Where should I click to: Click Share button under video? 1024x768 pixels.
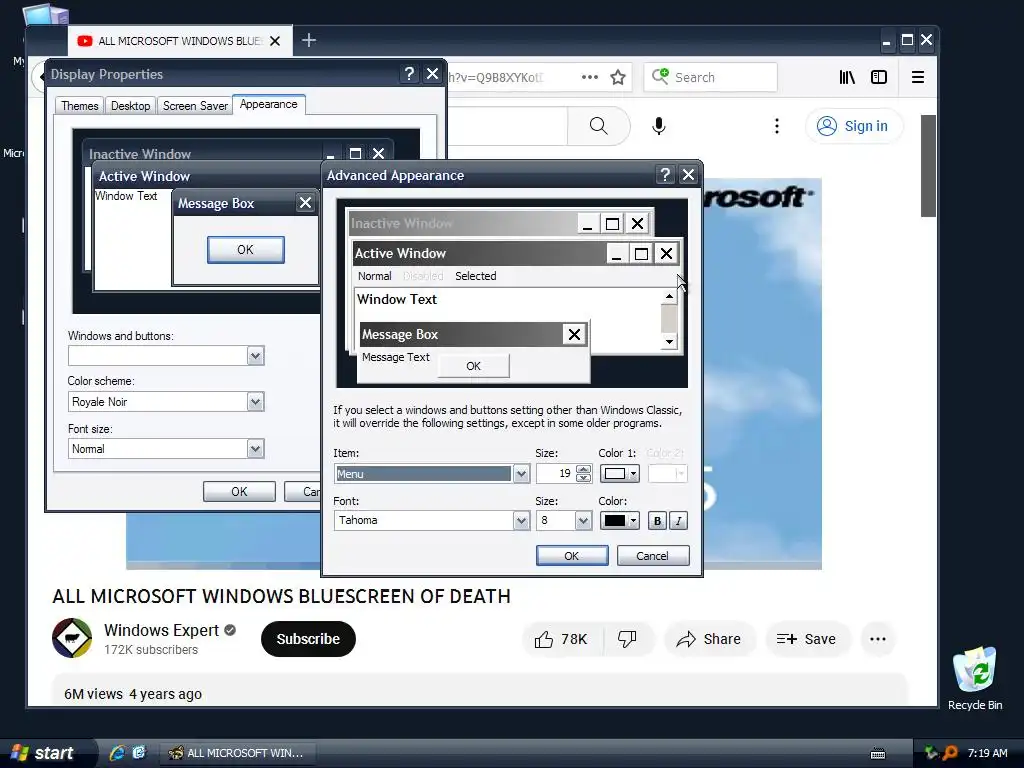click(x=709, y=639)
